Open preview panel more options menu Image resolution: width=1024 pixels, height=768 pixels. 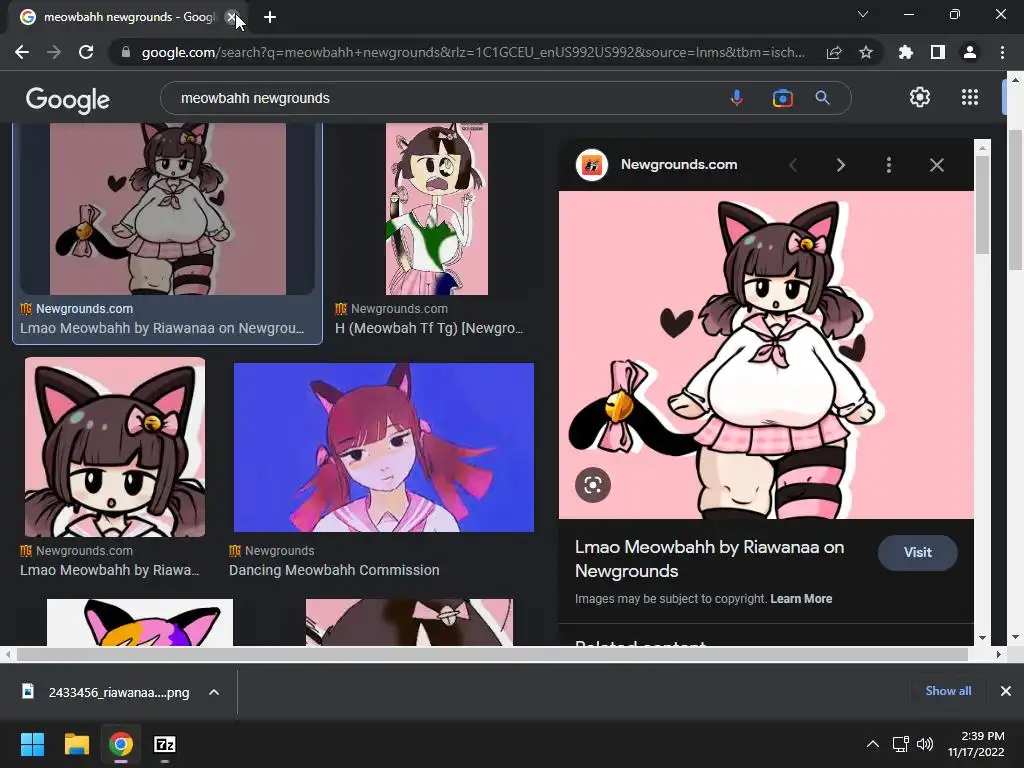(x=889, y=165)
